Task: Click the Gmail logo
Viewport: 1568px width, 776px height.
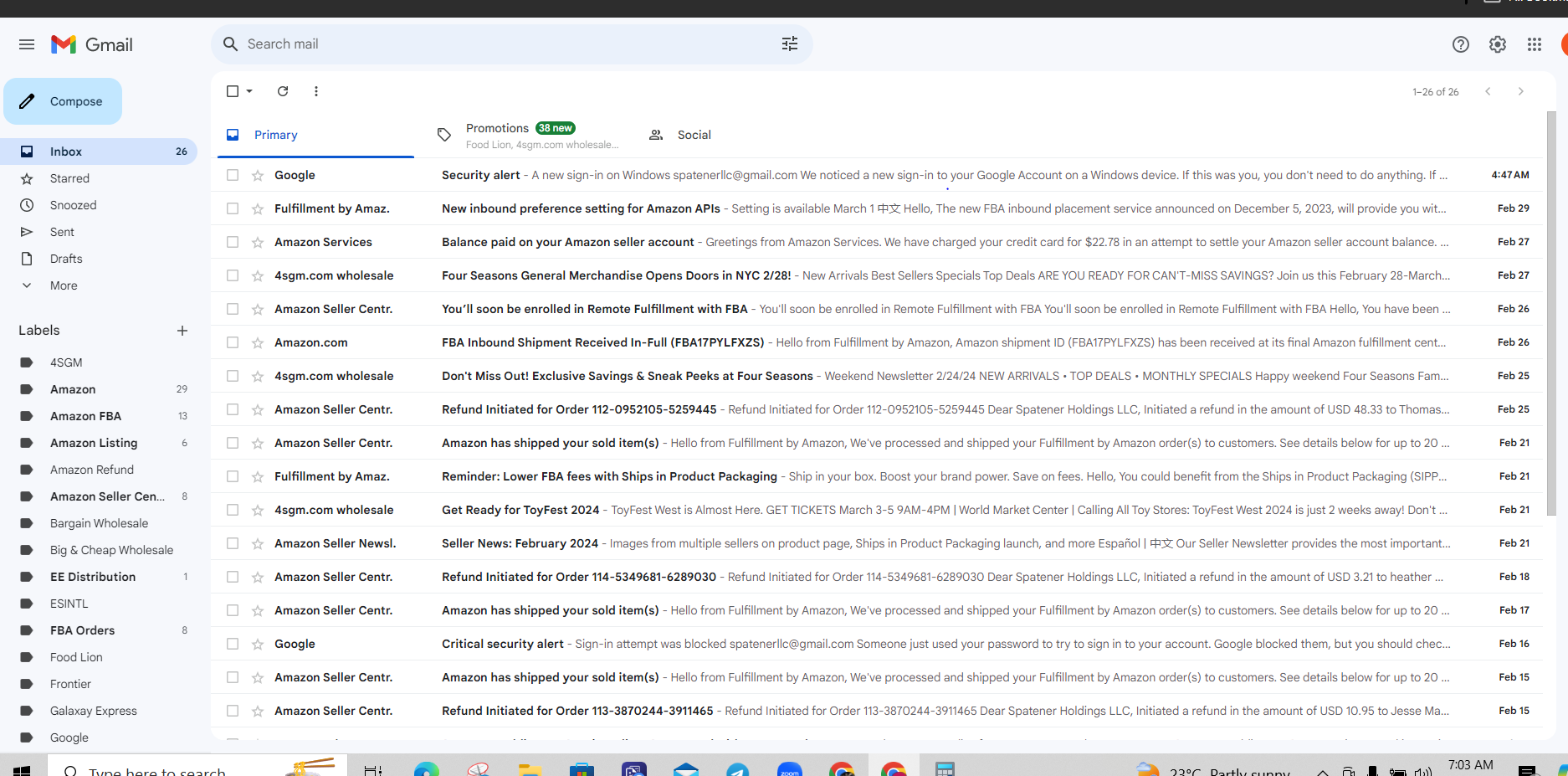Action: click(92, 44)
